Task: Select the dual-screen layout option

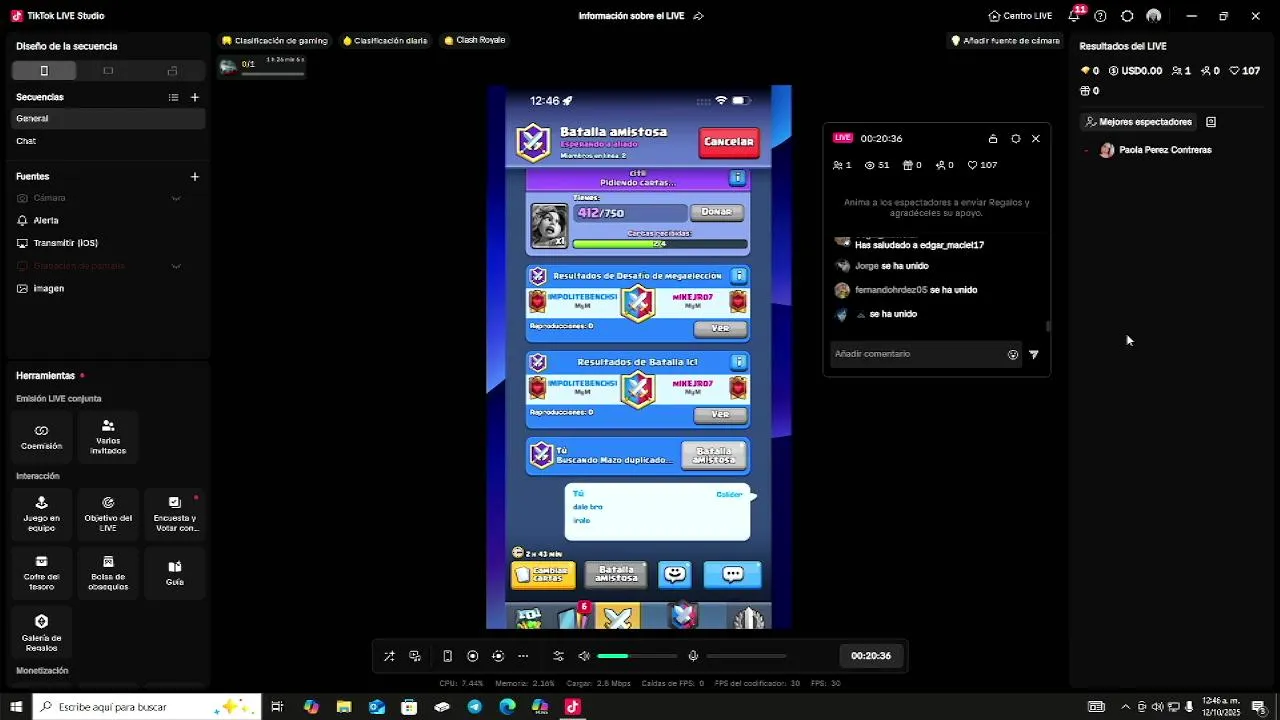Action: click(x=172, y=71)
